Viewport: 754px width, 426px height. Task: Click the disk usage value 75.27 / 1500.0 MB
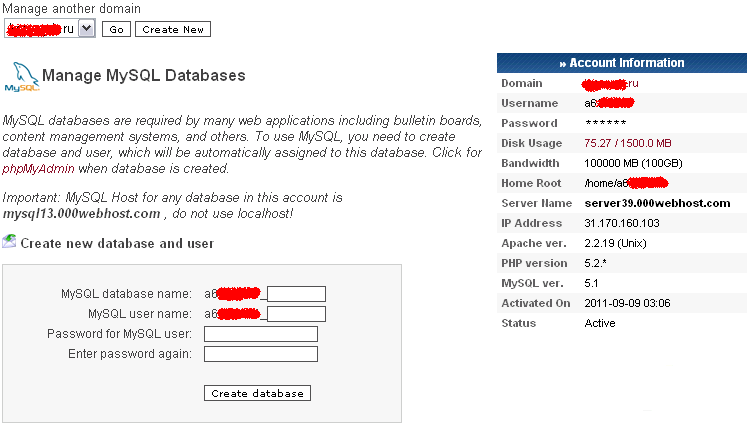[628, 143]
